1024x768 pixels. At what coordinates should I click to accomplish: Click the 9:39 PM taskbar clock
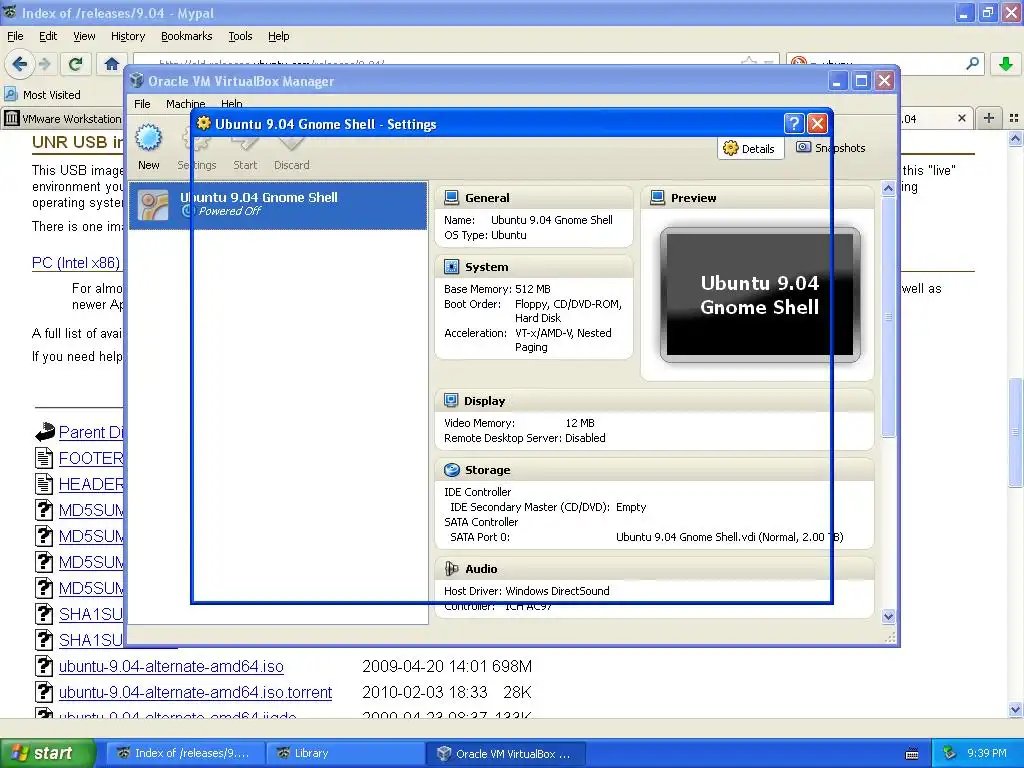pyautogui.click(x=987, y=753)
